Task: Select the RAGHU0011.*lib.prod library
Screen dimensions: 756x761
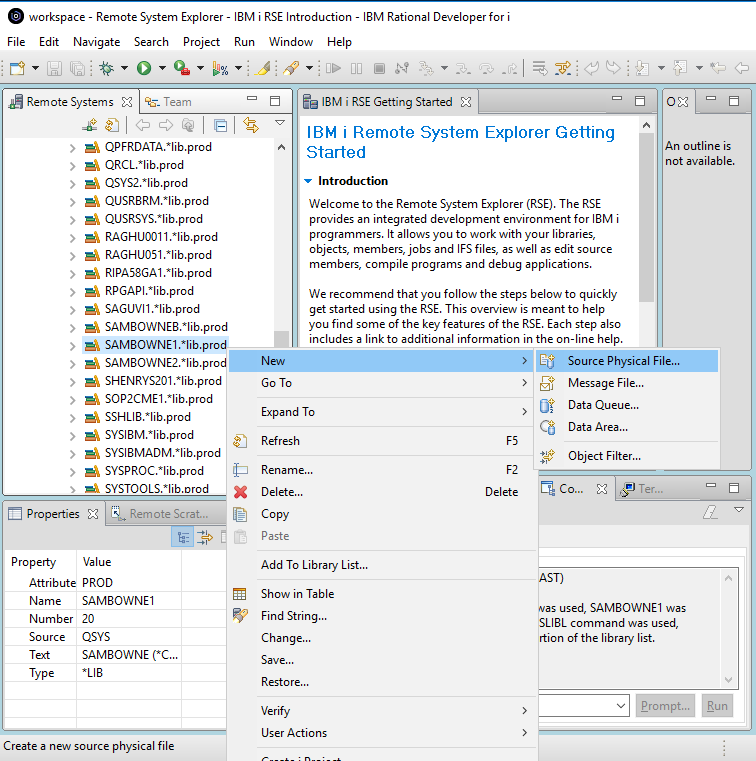Action: click(x=160, y=237)
